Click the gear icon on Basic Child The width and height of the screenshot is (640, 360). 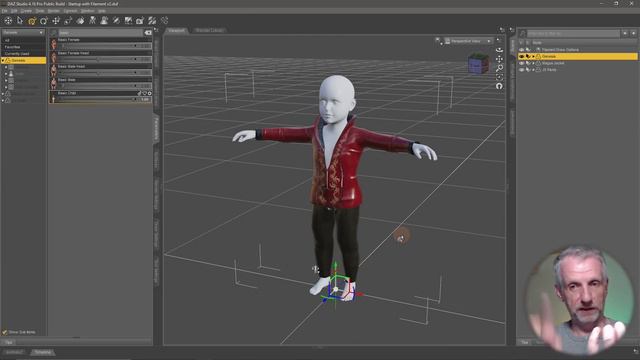click(x=150, y=93)
